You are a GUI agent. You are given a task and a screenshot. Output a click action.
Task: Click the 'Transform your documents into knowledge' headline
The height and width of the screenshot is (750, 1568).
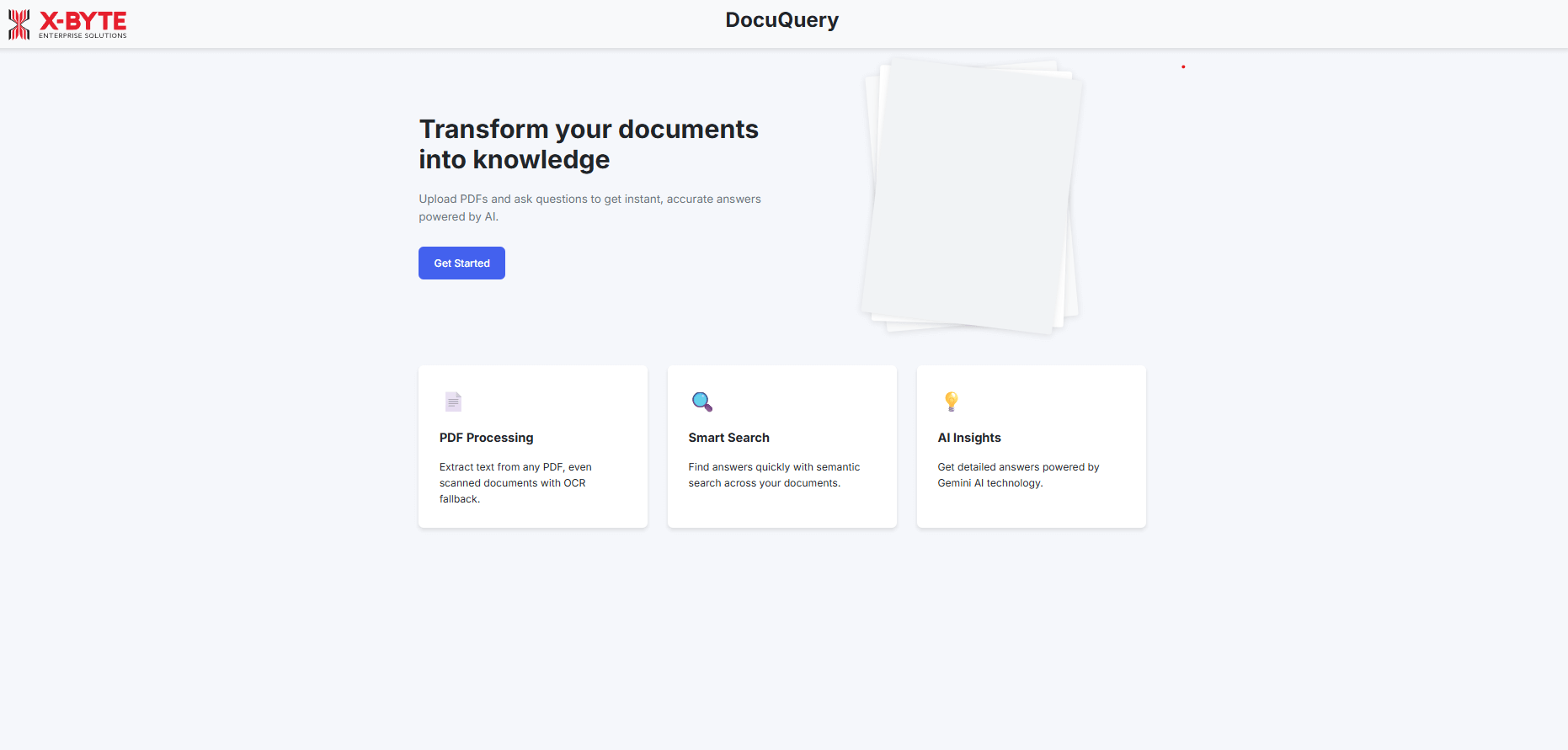coord(589,144)
